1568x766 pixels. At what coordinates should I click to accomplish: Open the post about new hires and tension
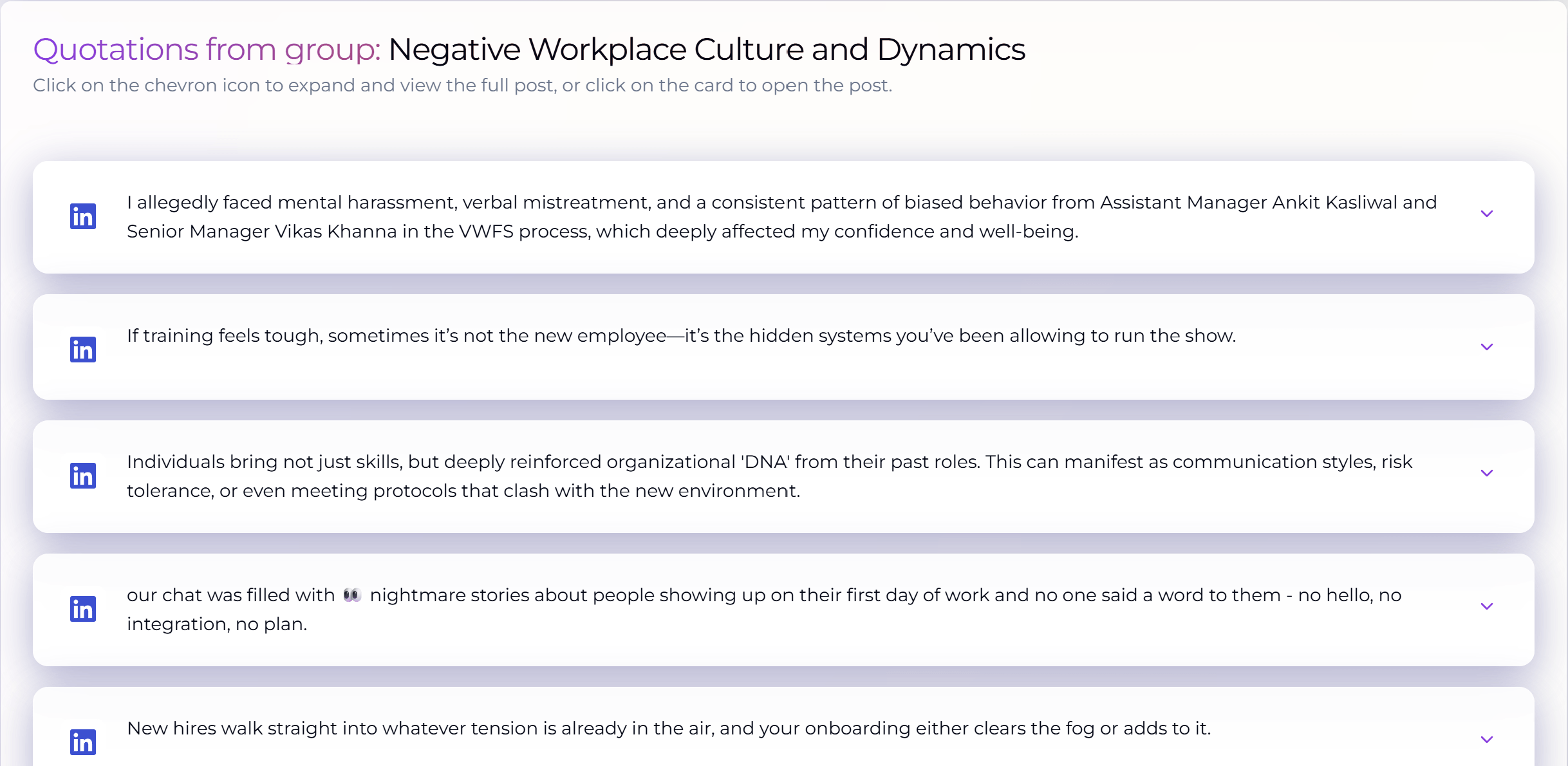[668, 729]
